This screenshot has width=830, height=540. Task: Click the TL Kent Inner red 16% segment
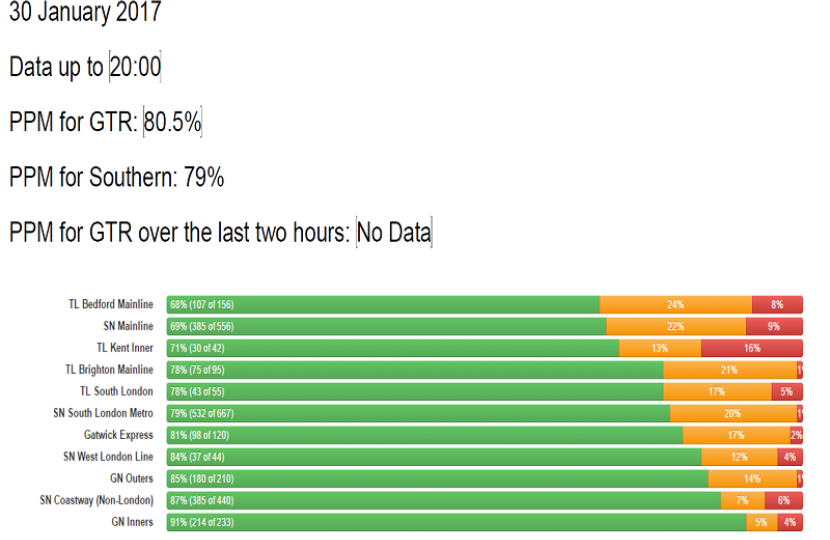[751, 348]
